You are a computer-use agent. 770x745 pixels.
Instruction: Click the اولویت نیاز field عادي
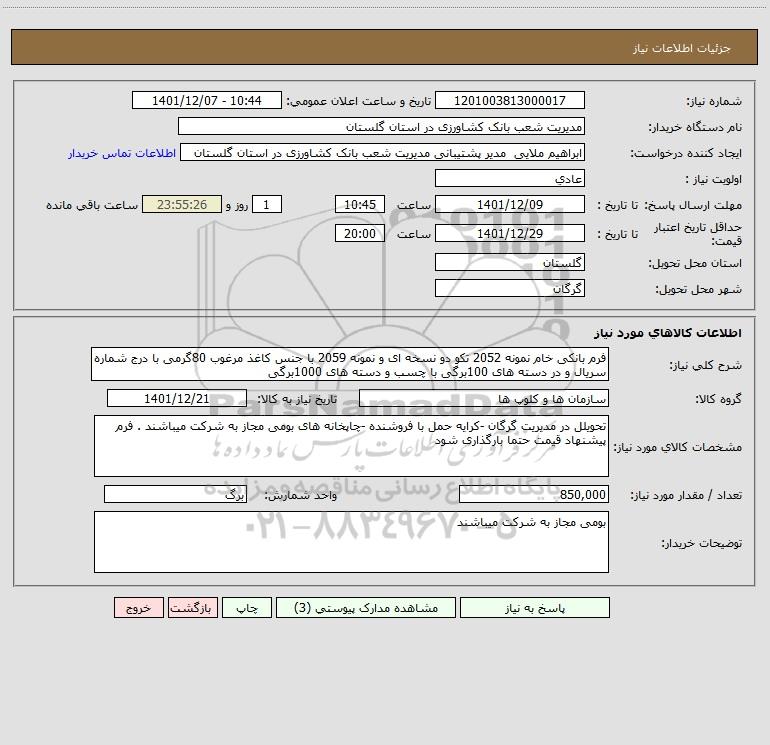[510, 178]
